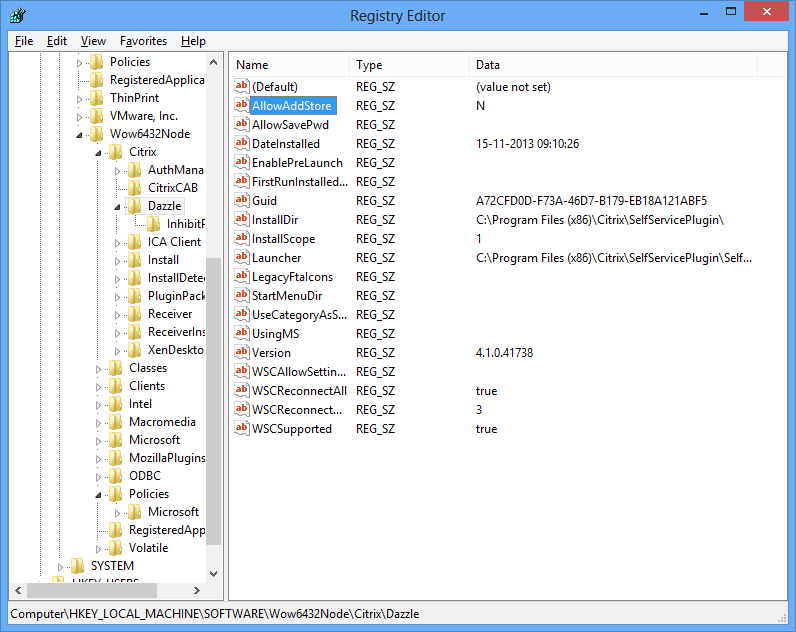Select the FirstRunInstalled... value name
The image size is (796, 632).
tap(300, 181)
